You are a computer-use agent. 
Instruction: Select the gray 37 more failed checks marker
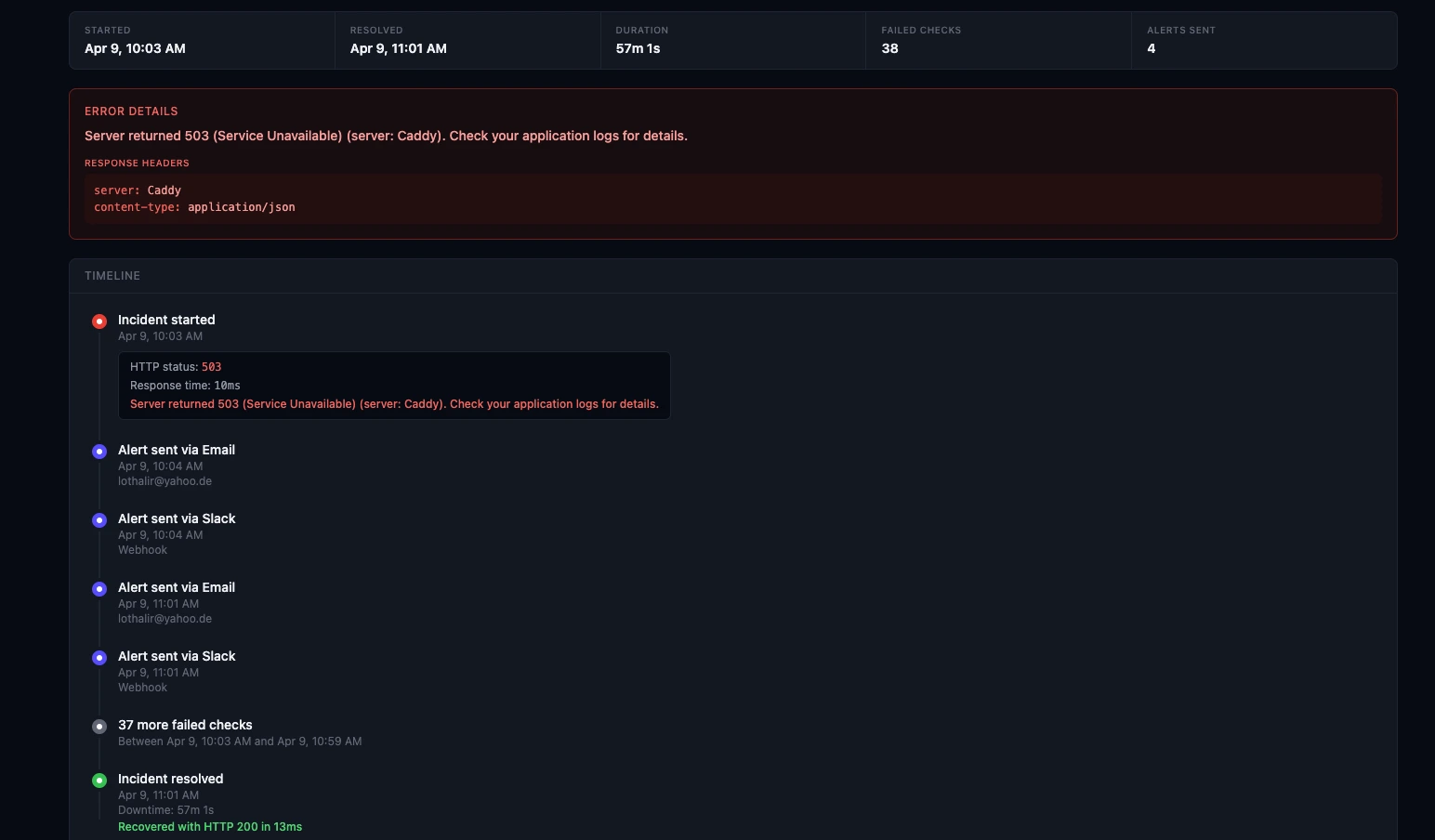[99, 727]
